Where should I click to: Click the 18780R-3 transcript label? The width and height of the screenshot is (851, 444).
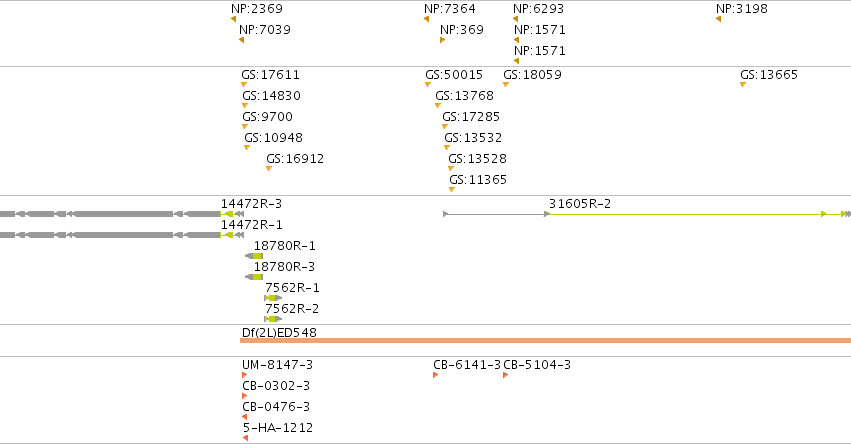284,267
